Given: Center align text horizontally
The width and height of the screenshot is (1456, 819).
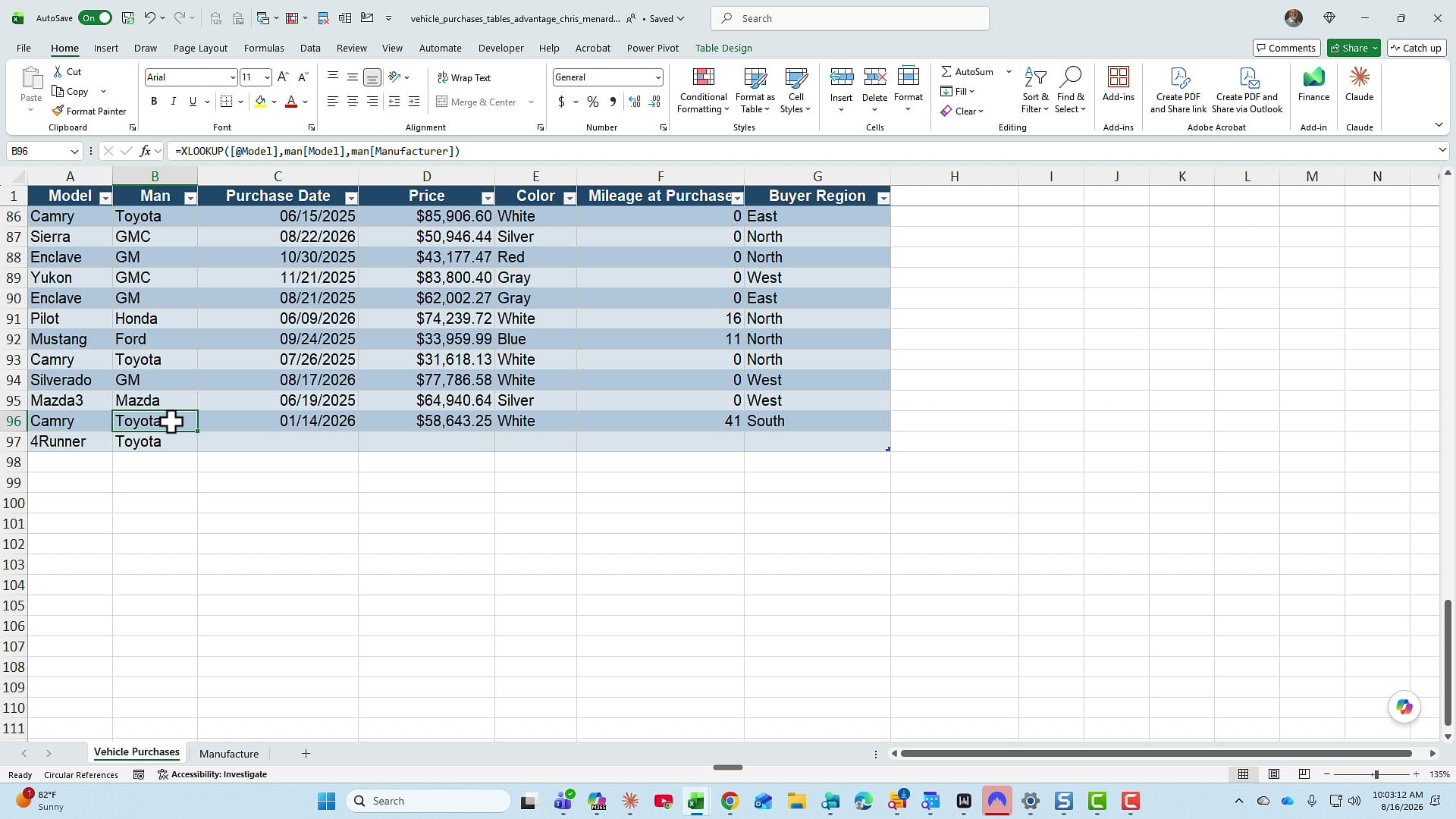Looking at the screenshot, I should pyautogui.click(x=353, y=102).
